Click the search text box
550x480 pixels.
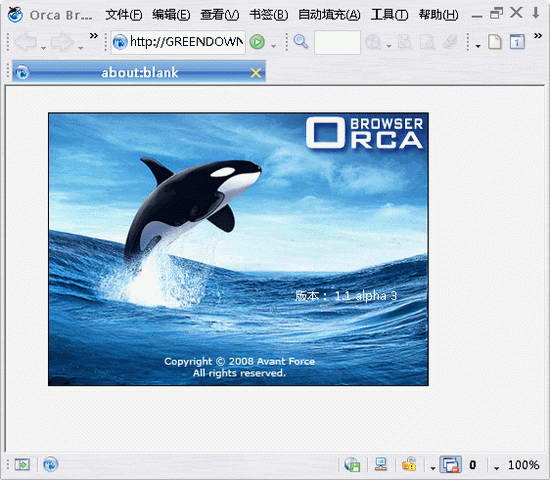(337, 42)
